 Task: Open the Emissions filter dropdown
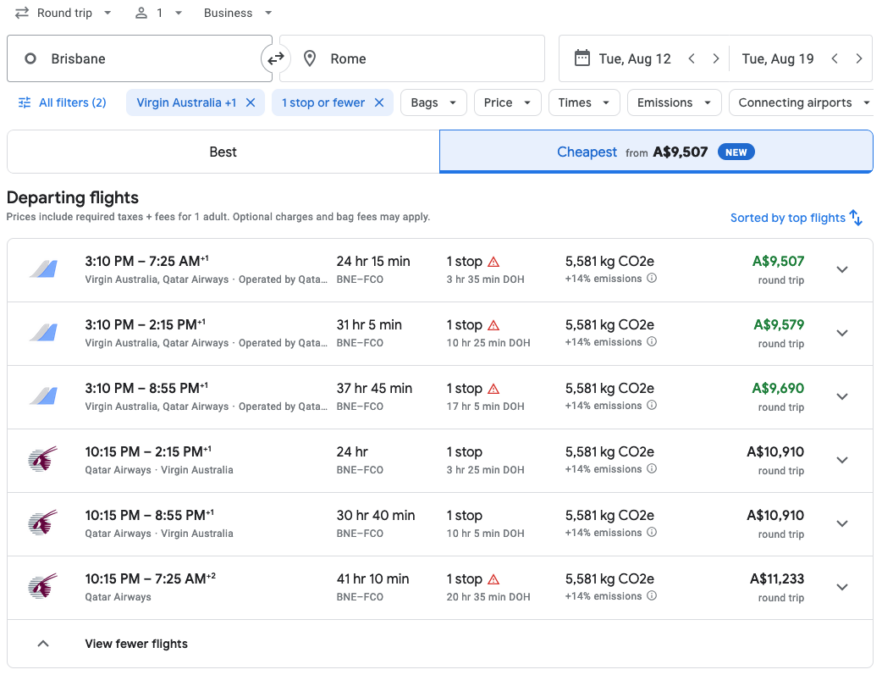(x=674, y=102)
